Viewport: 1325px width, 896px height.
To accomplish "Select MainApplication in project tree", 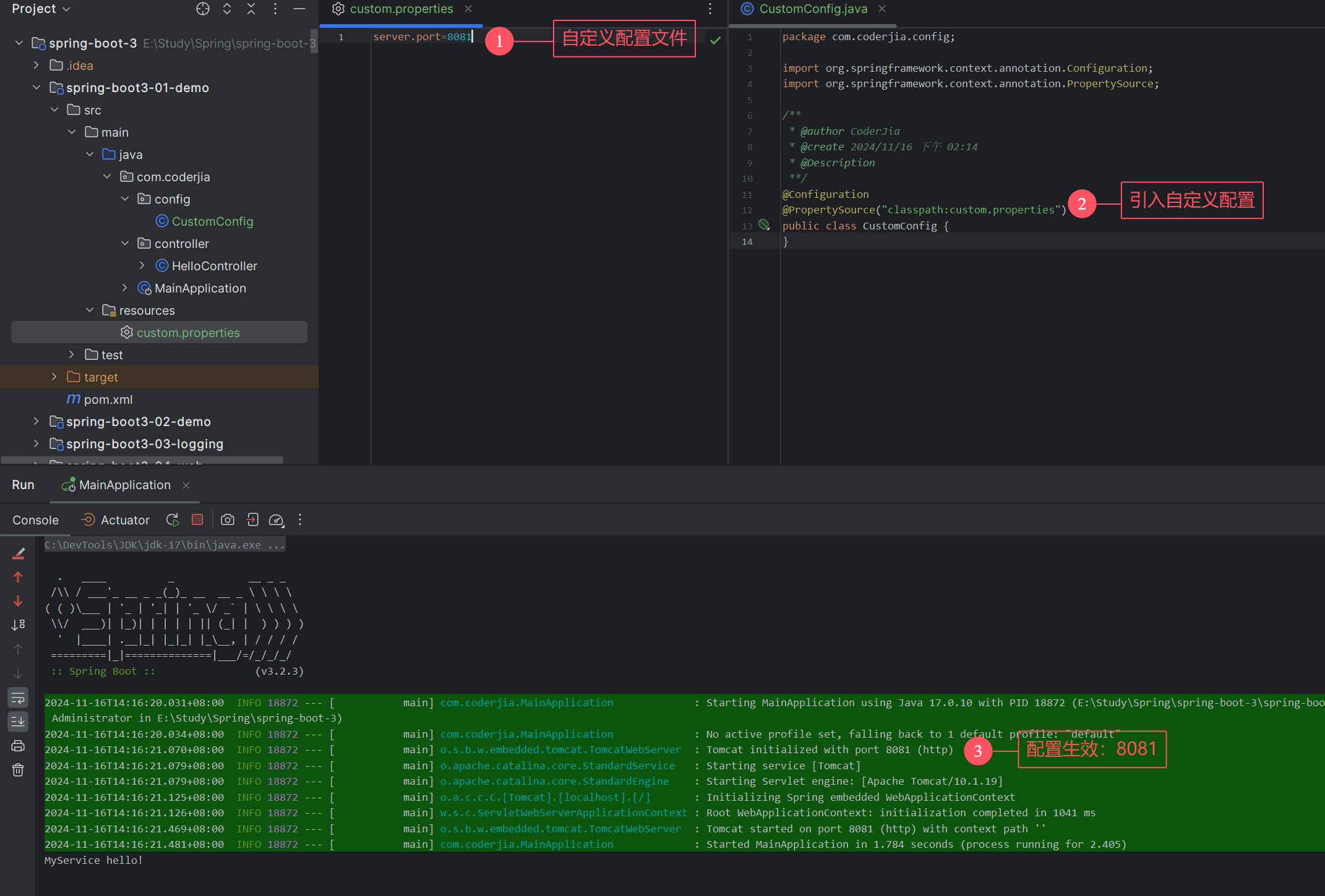I will click(192, 288).
